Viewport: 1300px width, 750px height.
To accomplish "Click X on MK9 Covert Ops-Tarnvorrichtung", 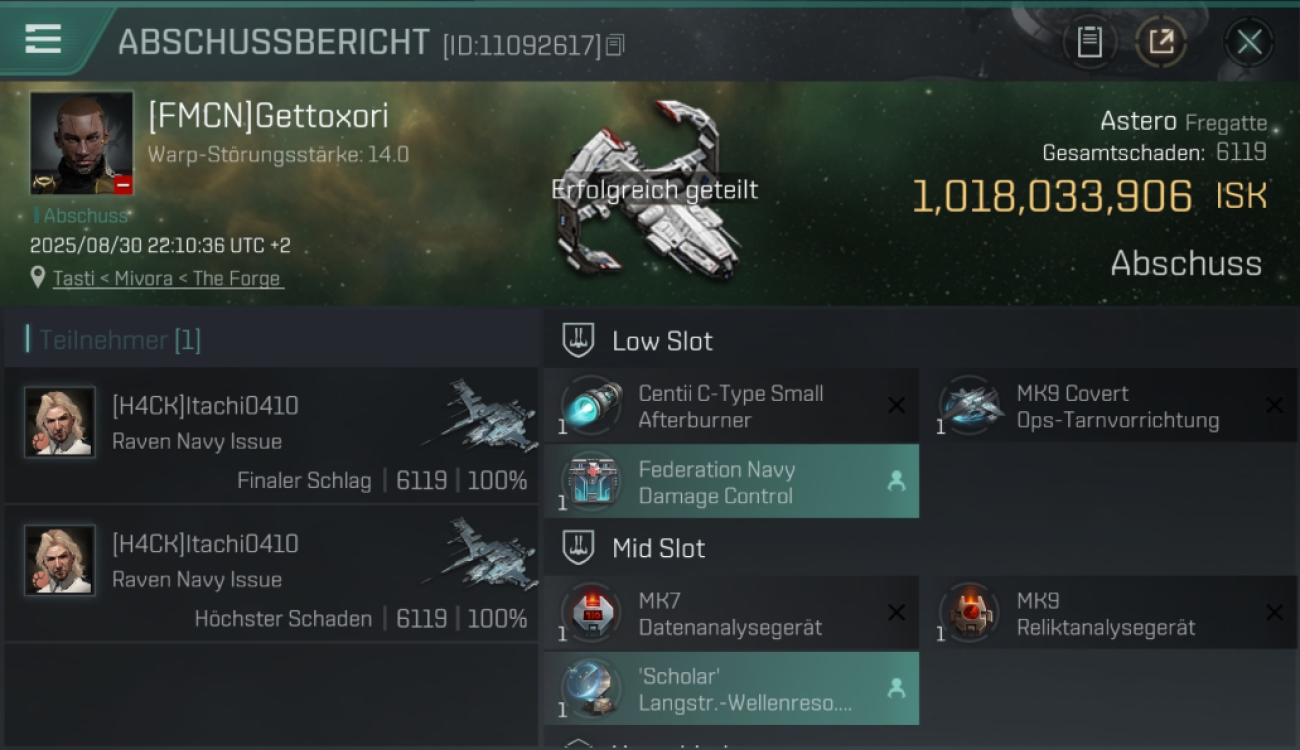I will (x=1274, y=405).
